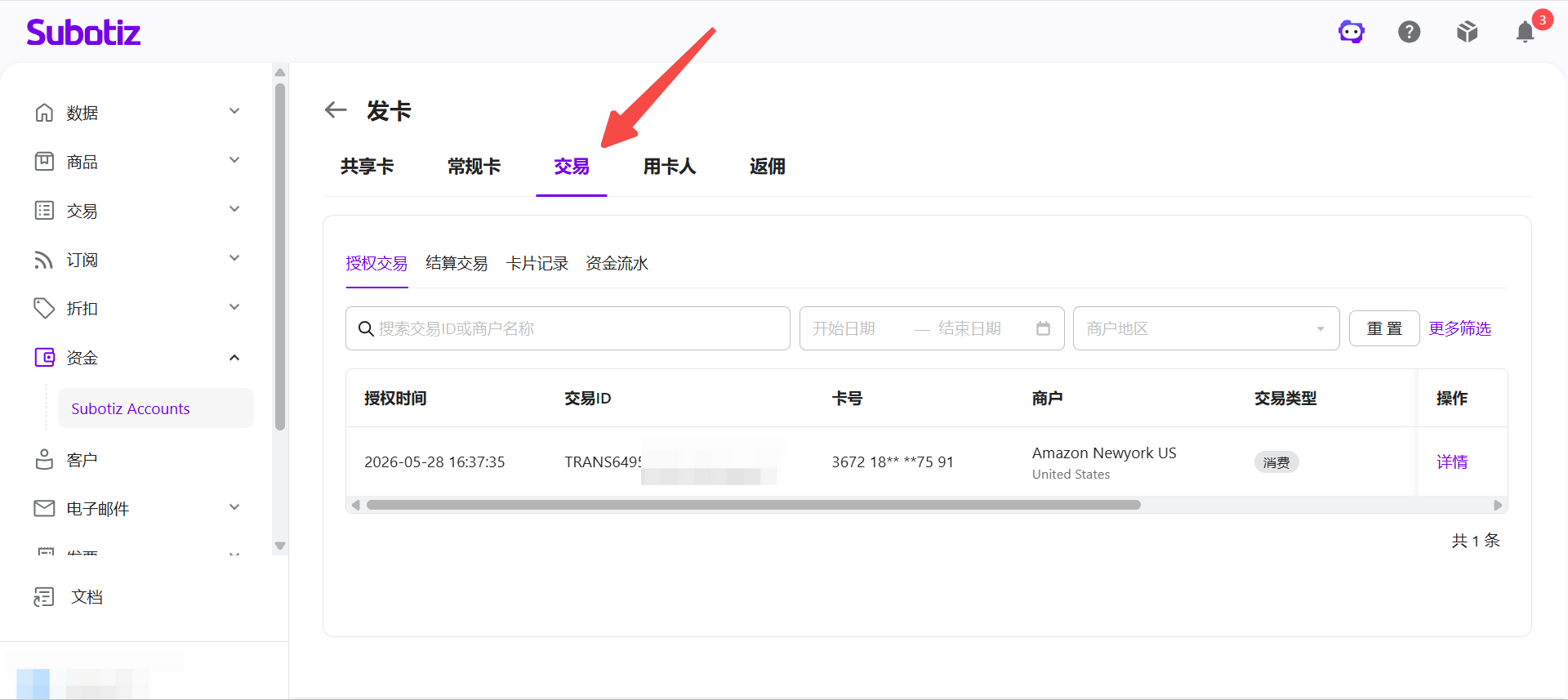1568x700 pixels.
Task: Switch to the 返佣 tab
Action: pyautogui.click(x=768, y=167)
